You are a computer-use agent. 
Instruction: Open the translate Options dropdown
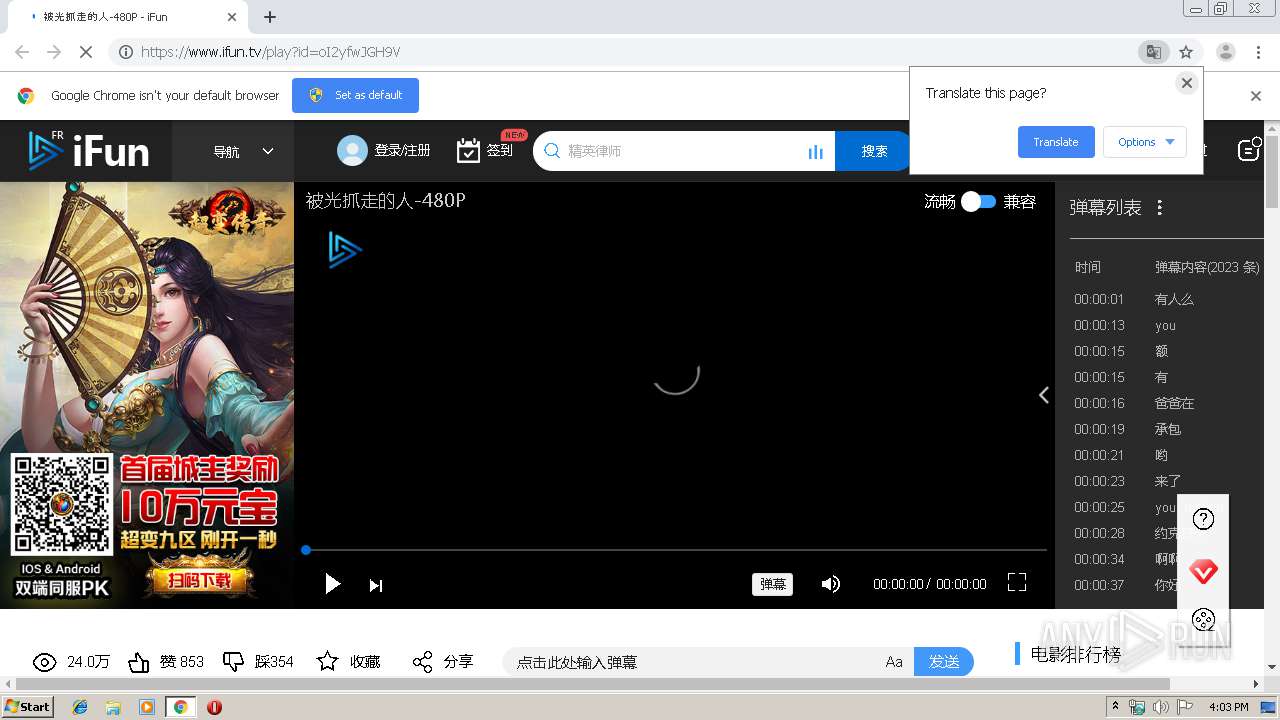(1145, 142)
